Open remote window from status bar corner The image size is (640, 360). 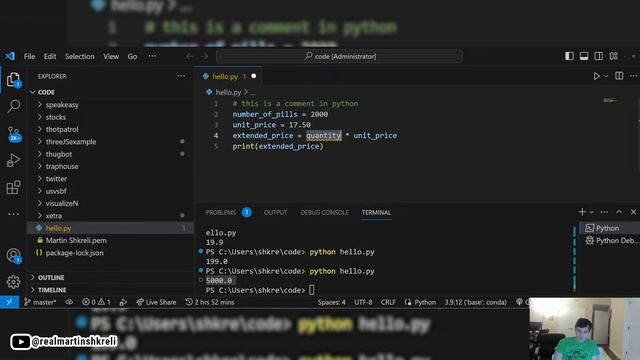tap(9, 302)
